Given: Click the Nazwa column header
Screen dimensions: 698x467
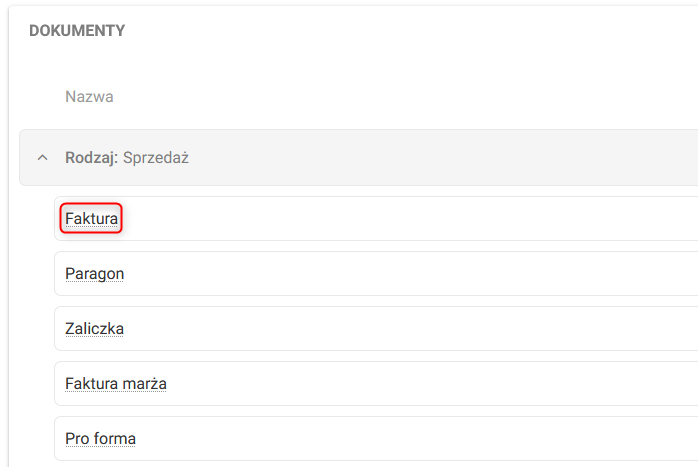Looking at the screenshot, I should tap(89, 97).
